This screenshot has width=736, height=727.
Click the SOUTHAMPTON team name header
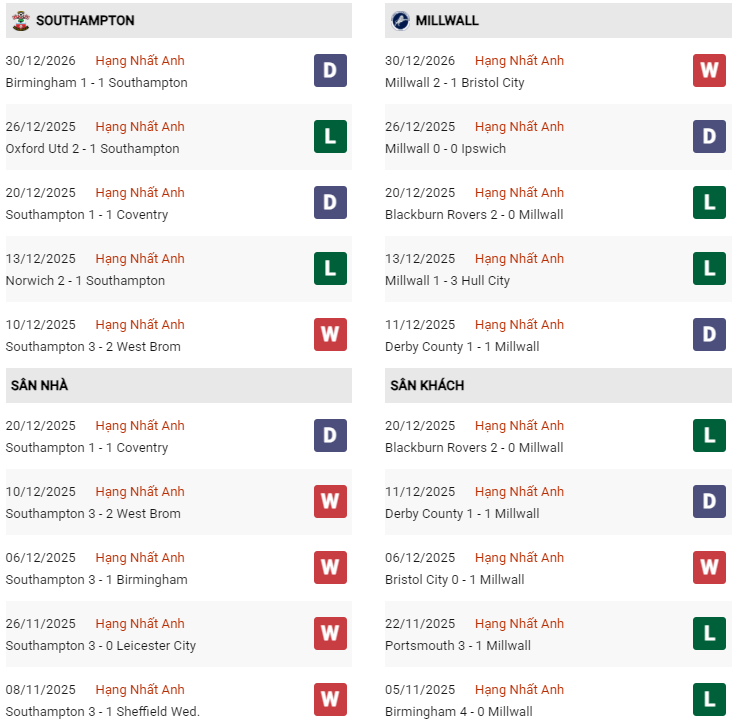click(x=85, y=20)
